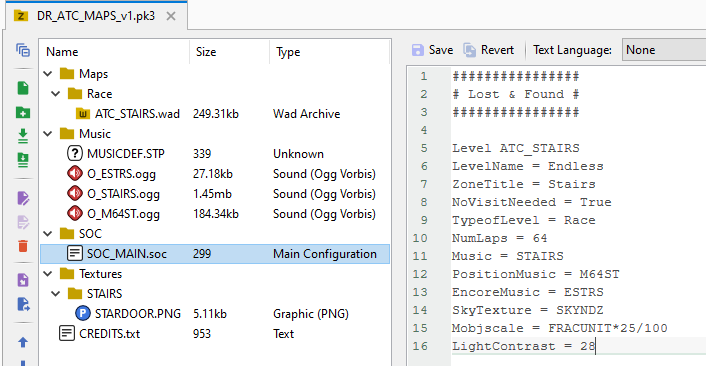The height and width of the screenshot is (366, 706).
Task: Click the Show All toggle icon in the archive toolbar
Action: click(x=23, y=50)
